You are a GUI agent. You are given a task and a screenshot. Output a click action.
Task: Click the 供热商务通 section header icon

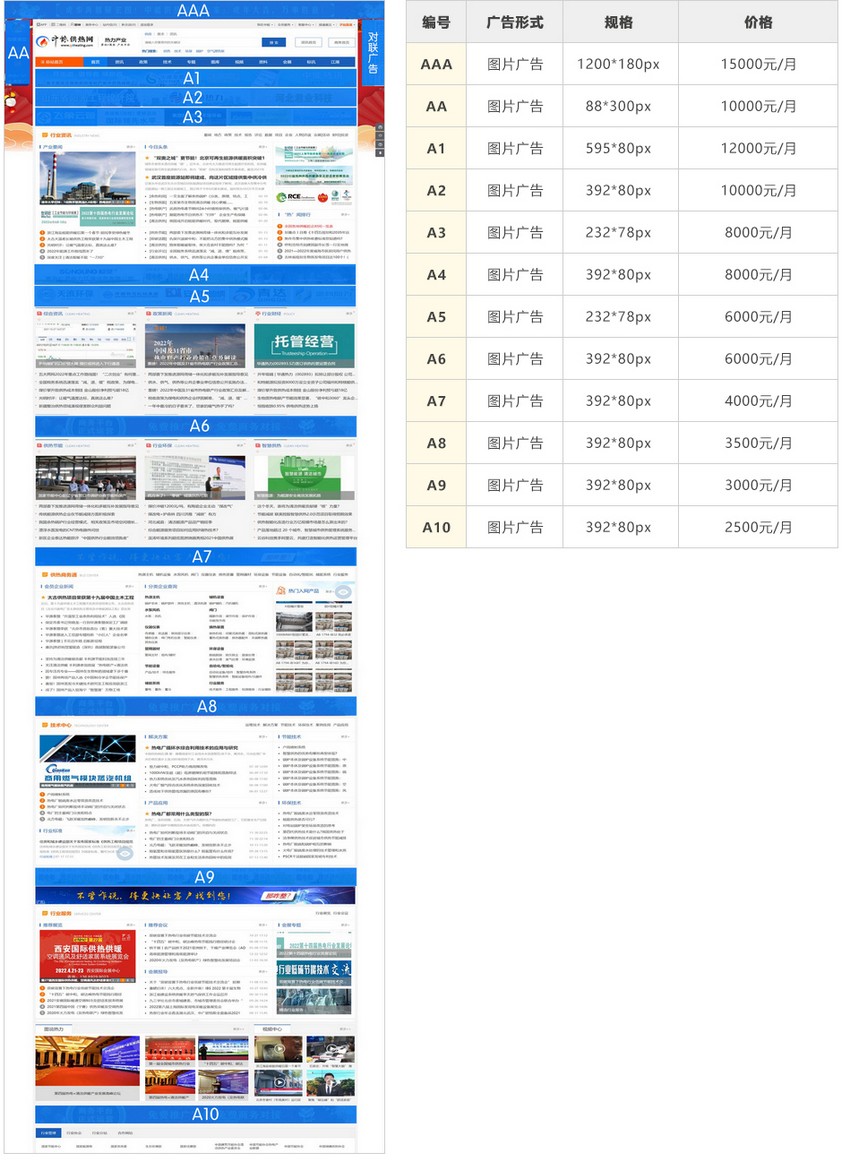(x=46, y=574)
